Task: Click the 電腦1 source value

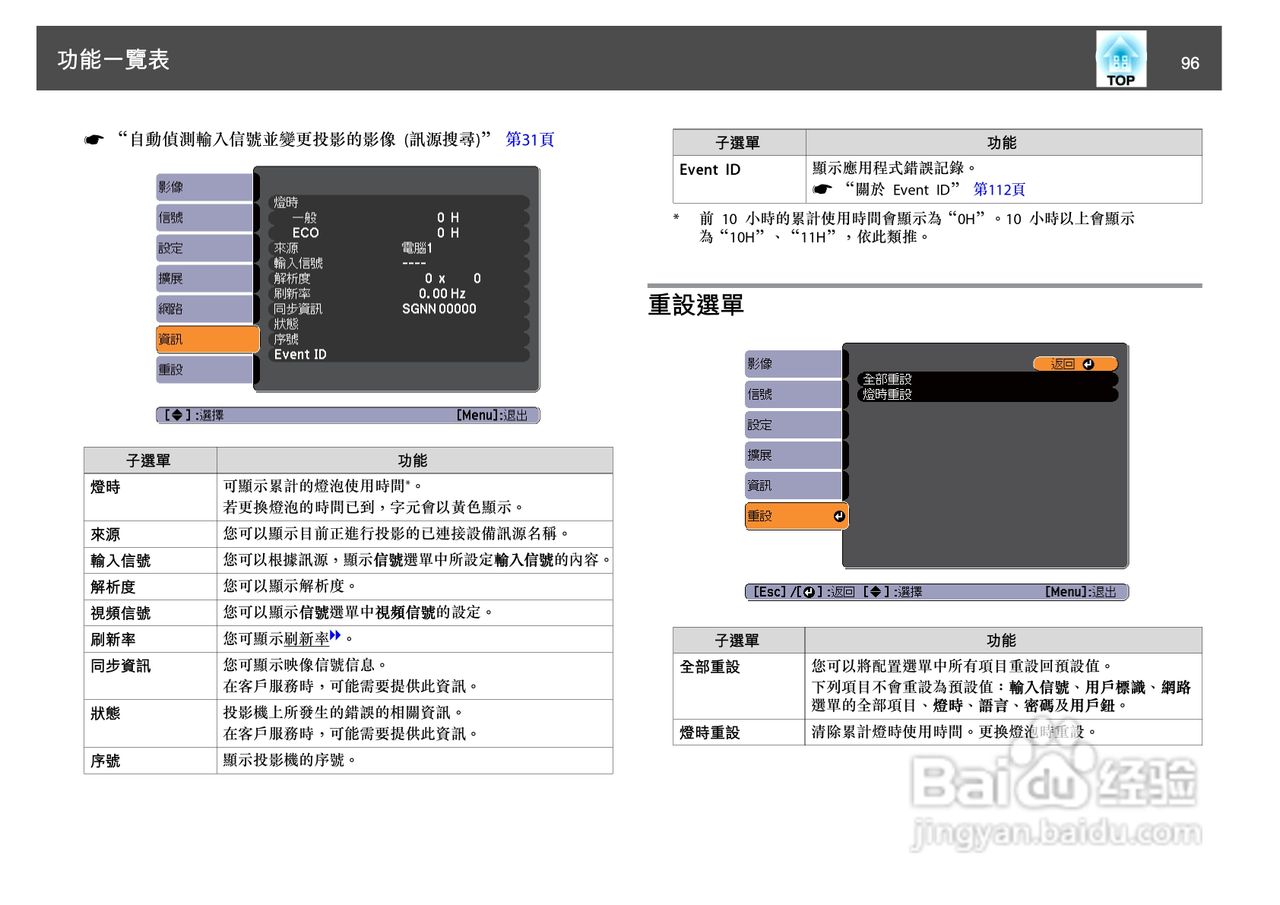Action: pyautogui.click(x=417, y=248)
